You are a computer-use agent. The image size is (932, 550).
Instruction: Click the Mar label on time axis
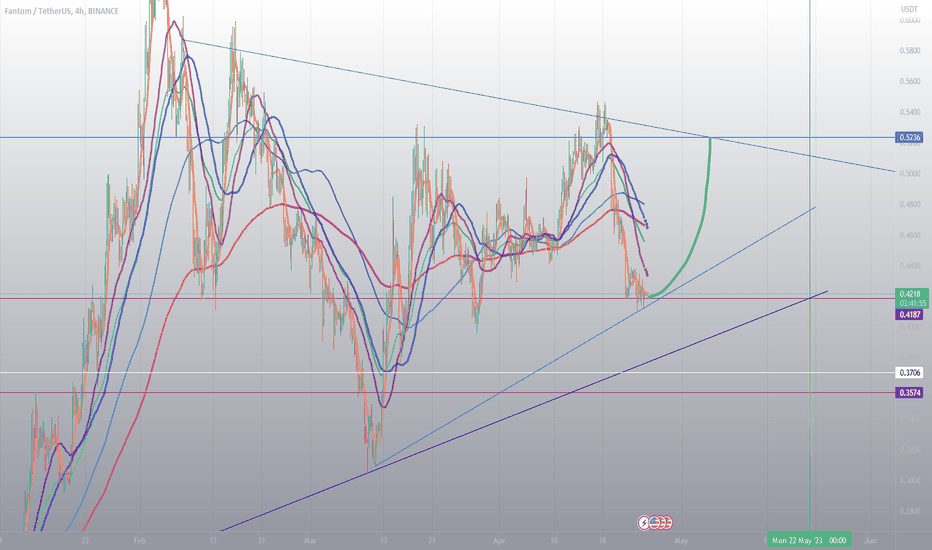(310, 540)
